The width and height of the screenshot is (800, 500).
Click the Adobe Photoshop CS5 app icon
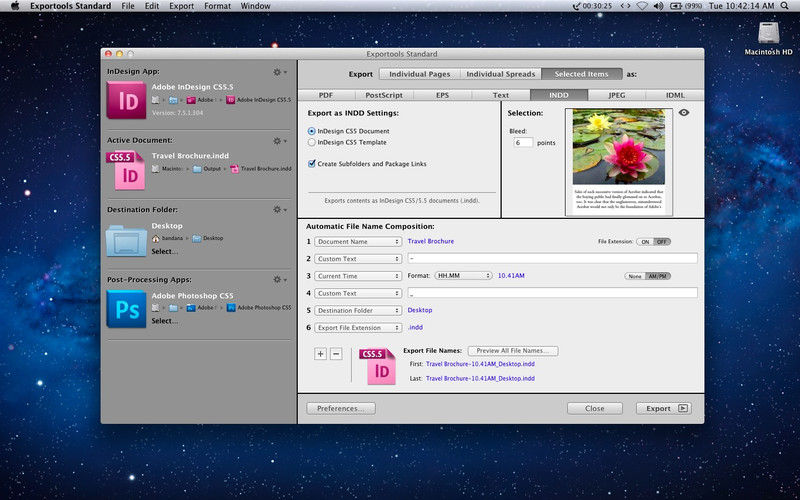[126, 309]
